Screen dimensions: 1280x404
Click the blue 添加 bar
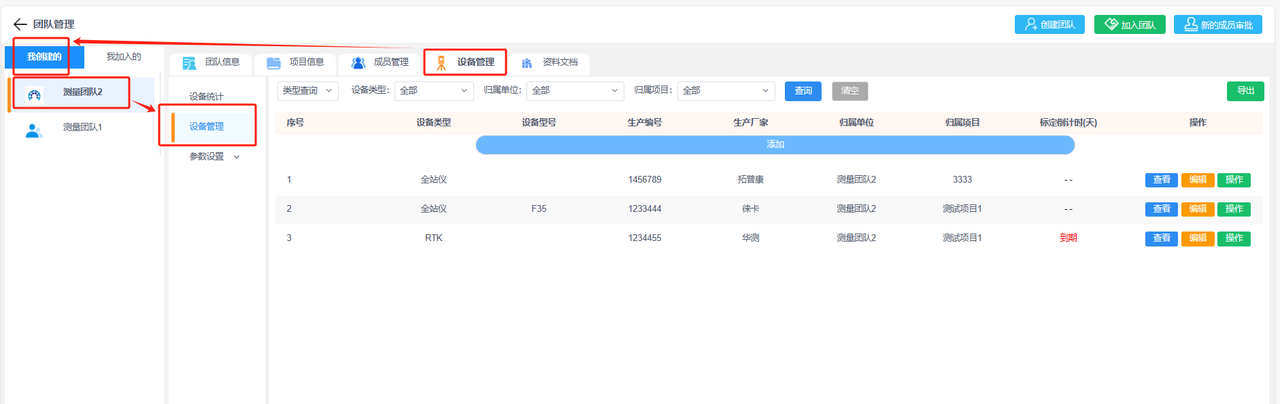click(x=774, y=145)
